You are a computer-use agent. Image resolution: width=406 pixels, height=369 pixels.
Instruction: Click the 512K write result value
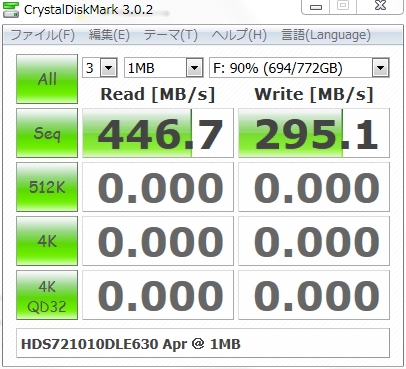[x=314, y=187]
